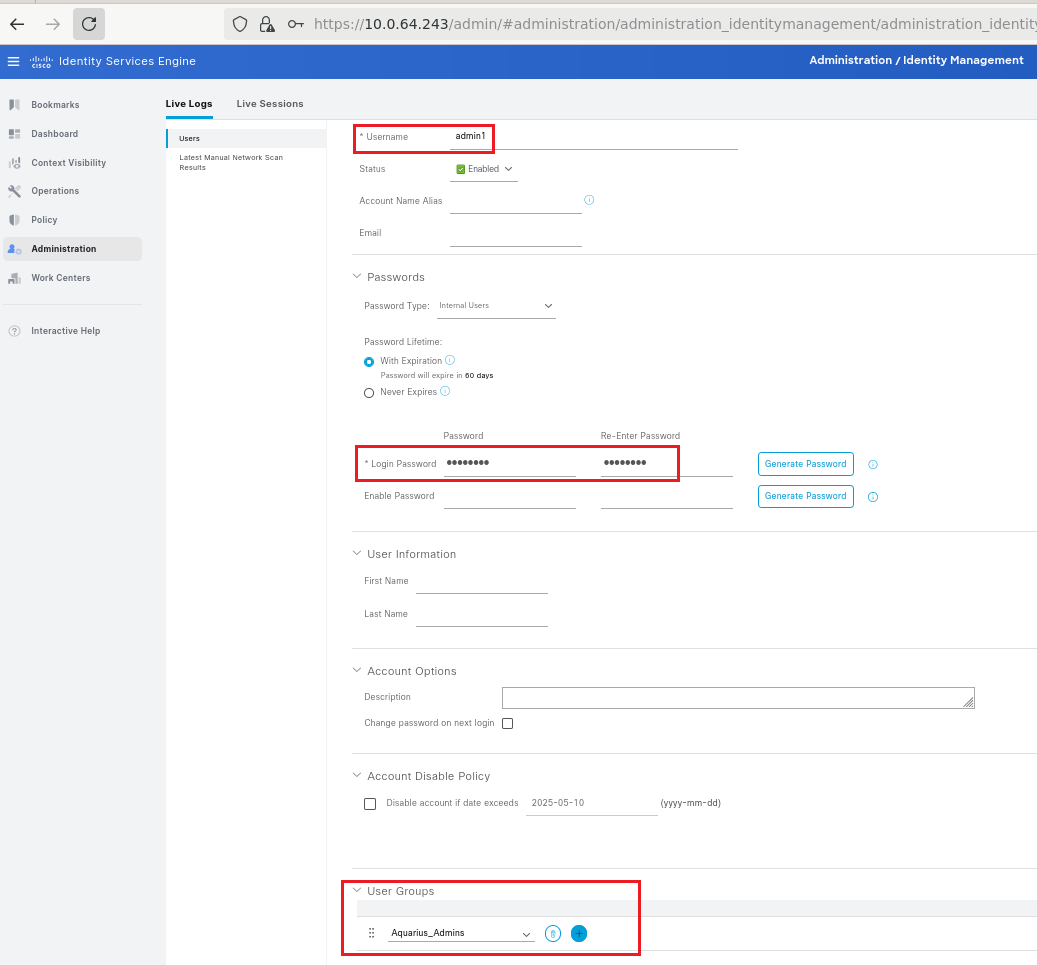This screenshot has width=1037, height=965.
Task: Click the Dashboard sidebar icon
Action: (x=15, y=134)
